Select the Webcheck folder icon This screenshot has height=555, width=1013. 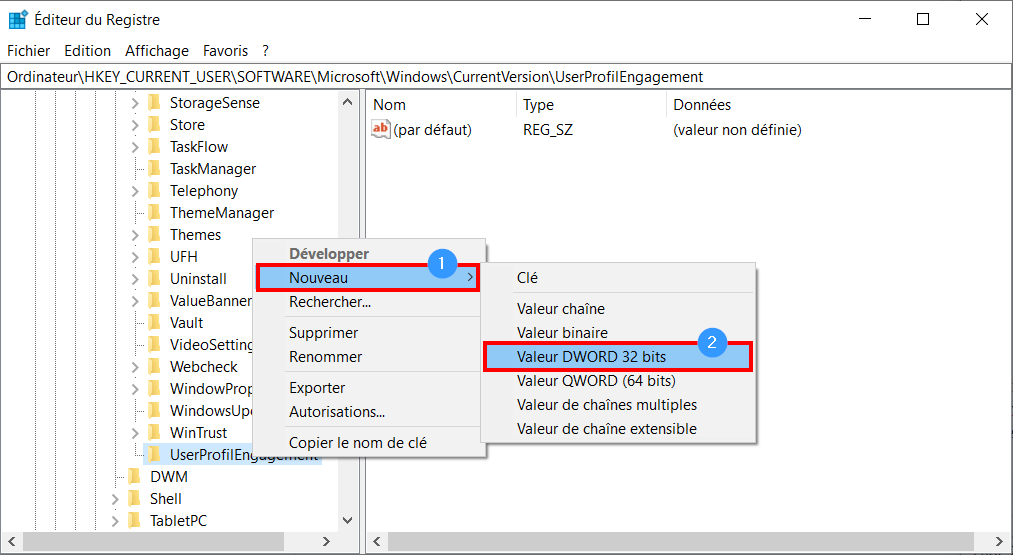coord(154,366)
